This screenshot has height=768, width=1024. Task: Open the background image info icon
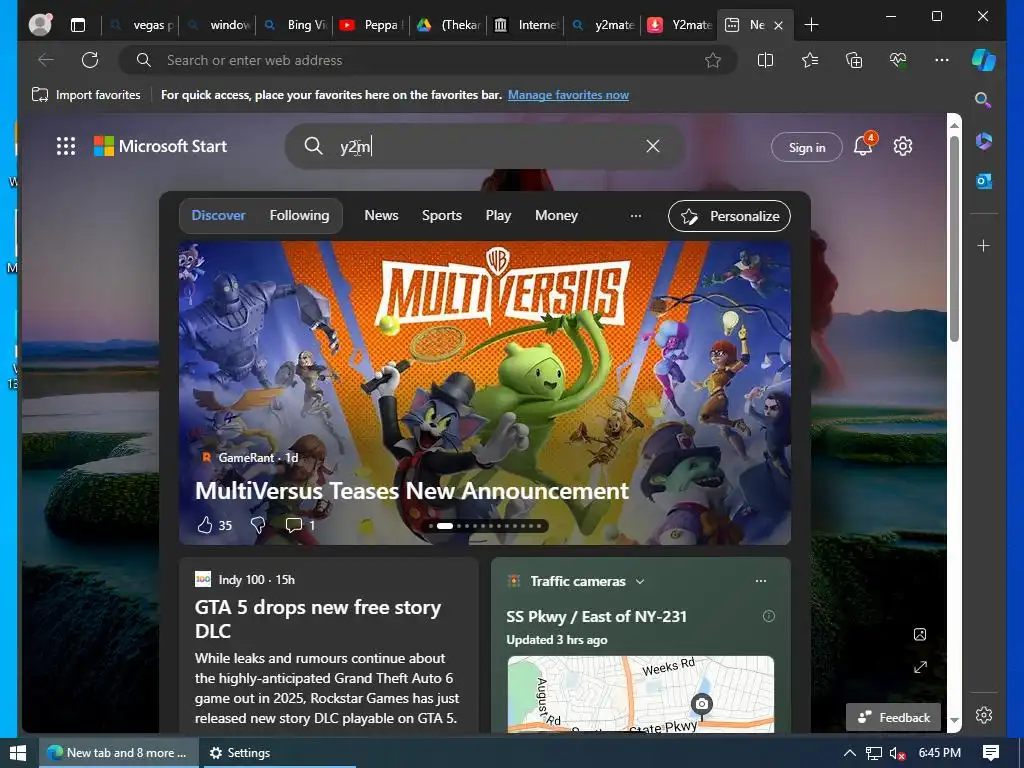pos(920,634)
